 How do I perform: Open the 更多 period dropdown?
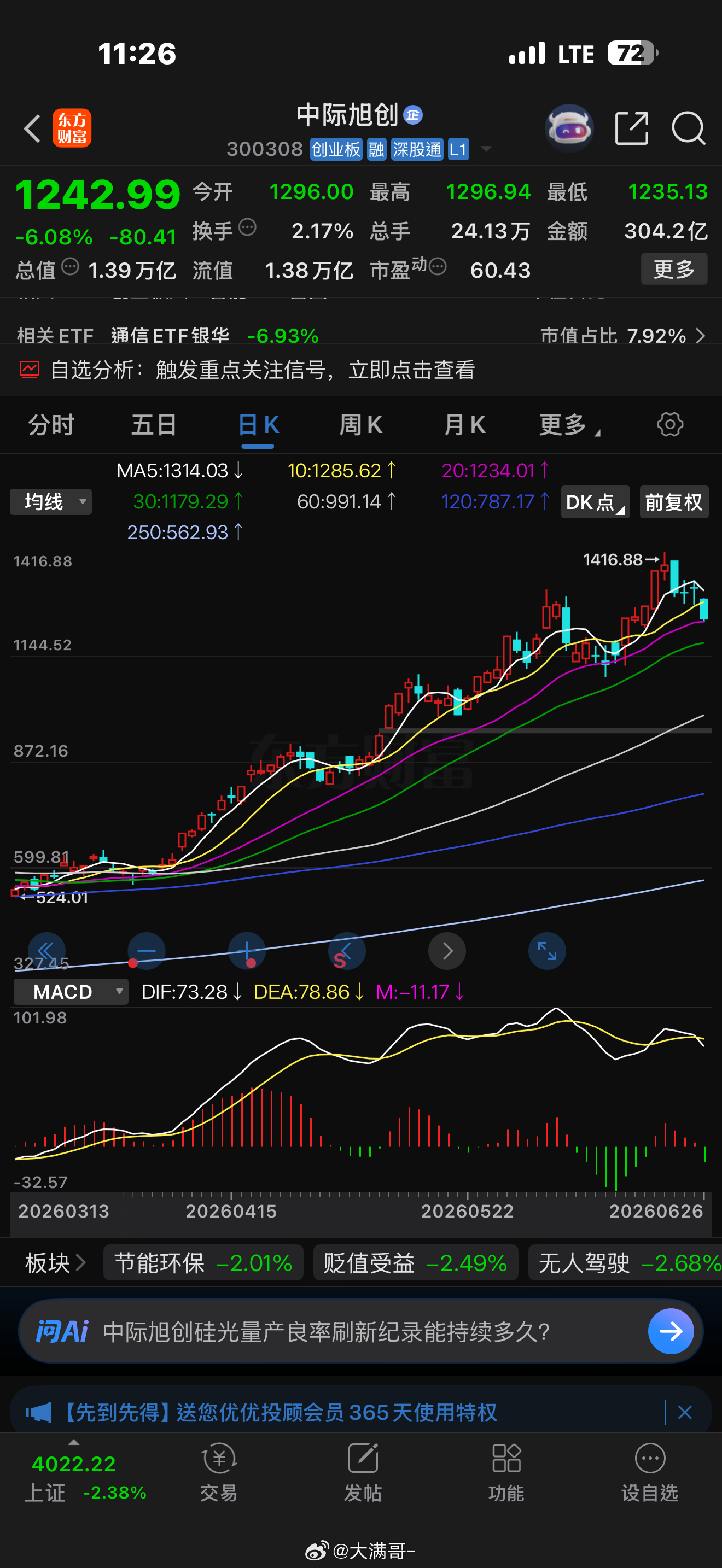point(569,424)
